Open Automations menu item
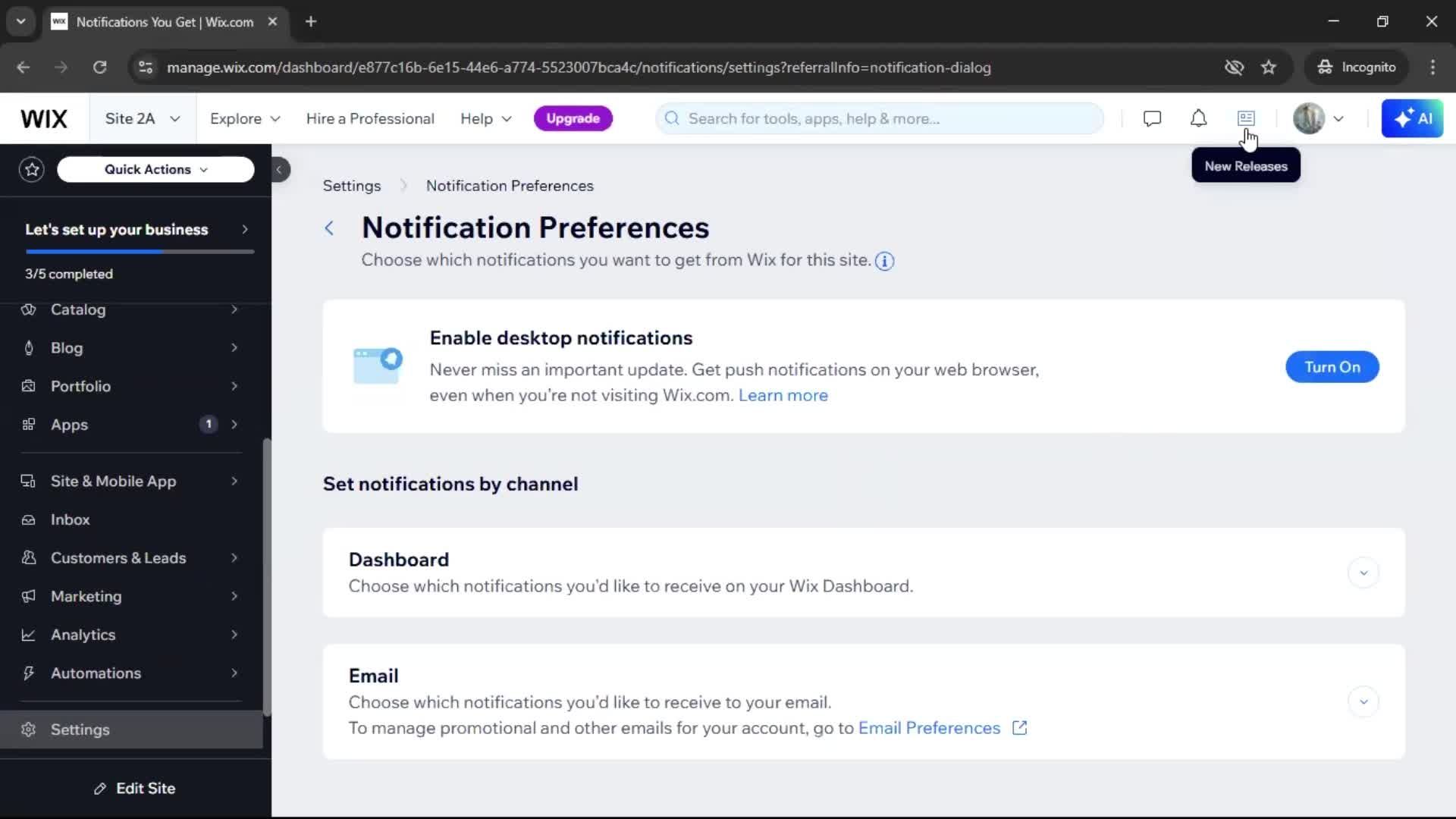The width and height of the screenshot is (1456, 819). click(x=131, y=673)
